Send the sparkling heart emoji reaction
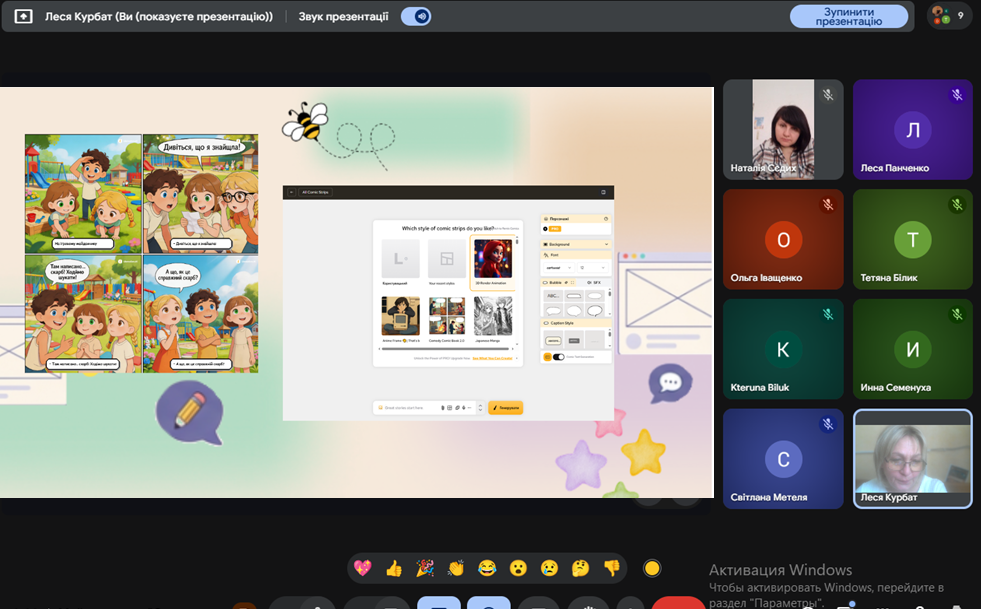The width and height of the screenshot is (981, 609). (x=363, y=568)
